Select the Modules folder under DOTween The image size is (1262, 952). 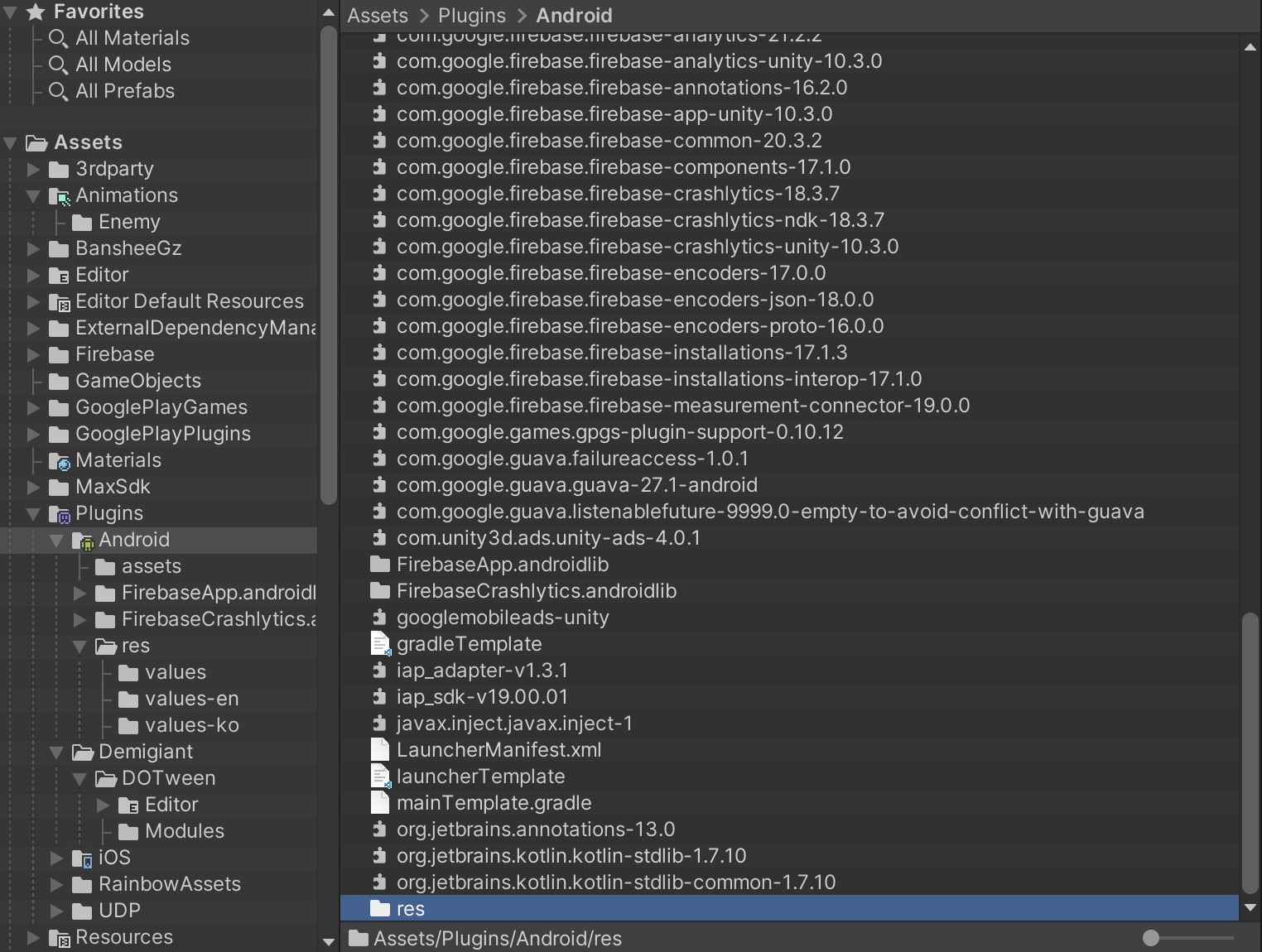pos(184,832)
